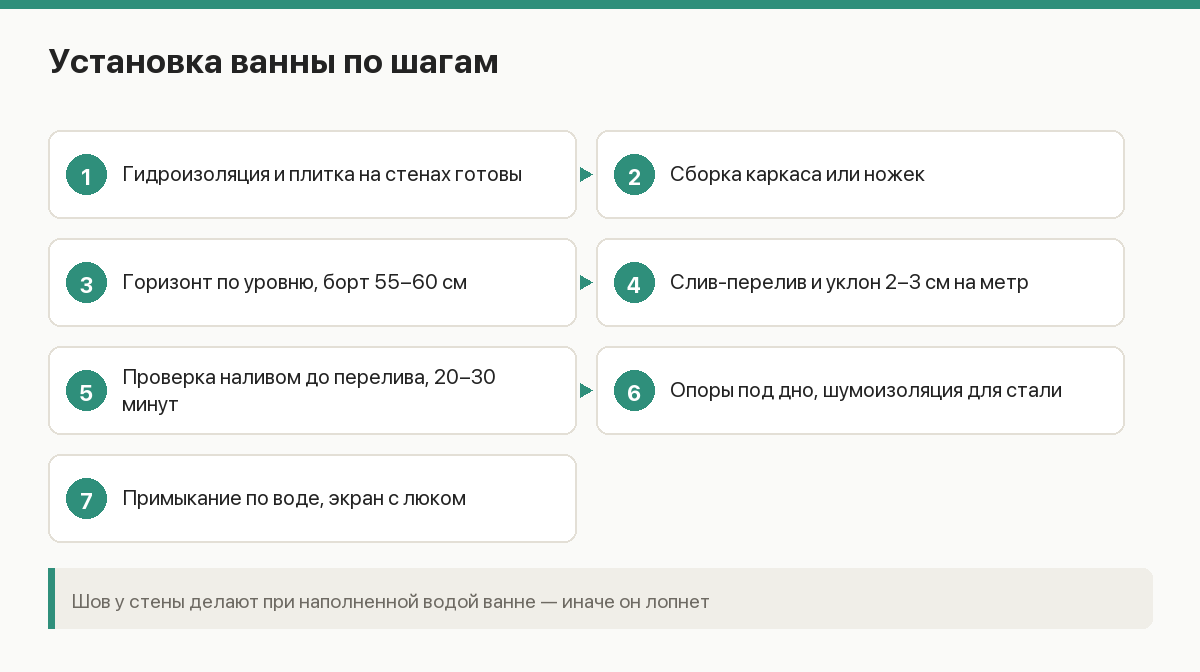The width and height of the screenshot is (1200, 672).
Task: Click text "Примыкание по воде, экран с люком"
Action: pos(294,498)
